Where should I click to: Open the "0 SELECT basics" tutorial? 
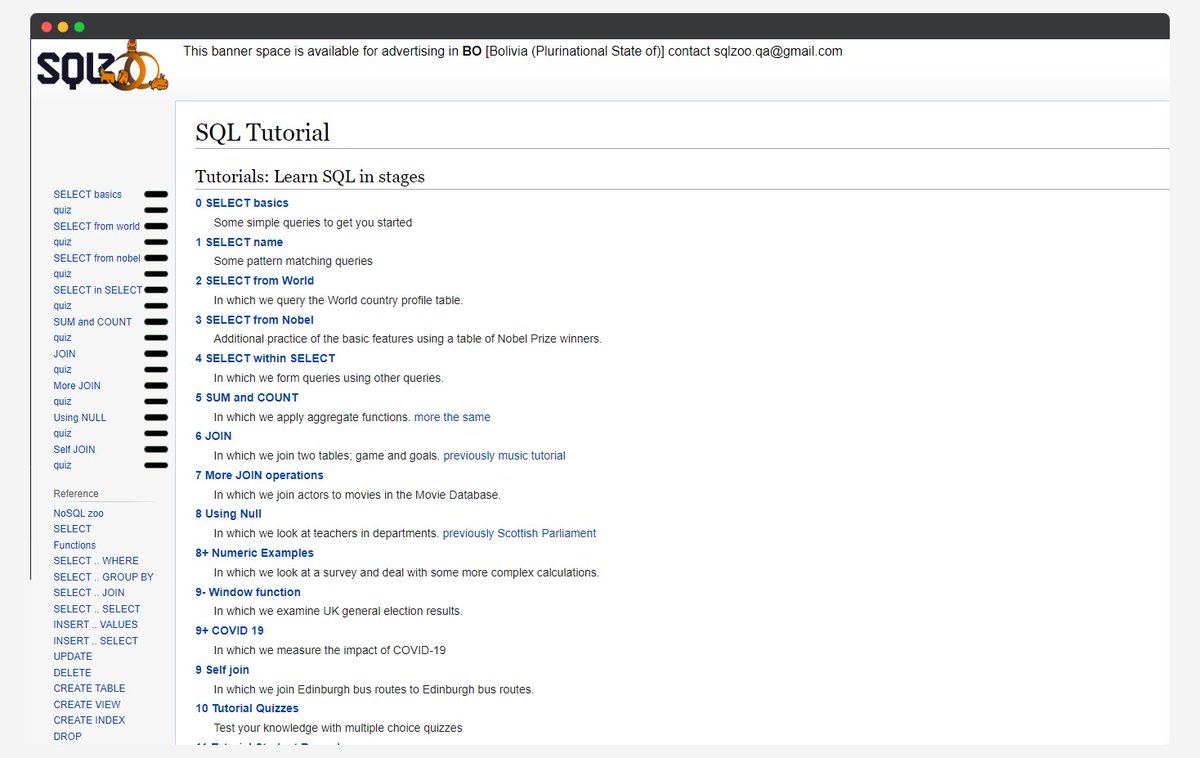[x=241, y=202]
